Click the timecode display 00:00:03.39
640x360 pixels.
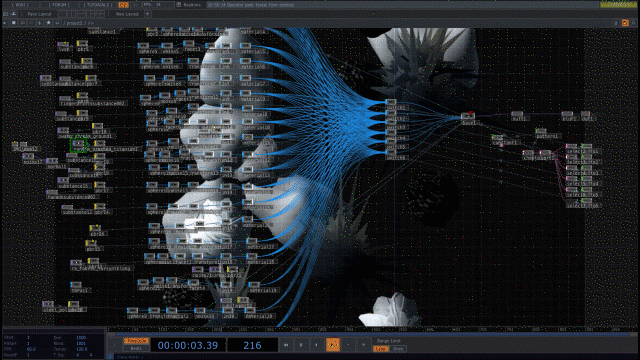(188, 345)
